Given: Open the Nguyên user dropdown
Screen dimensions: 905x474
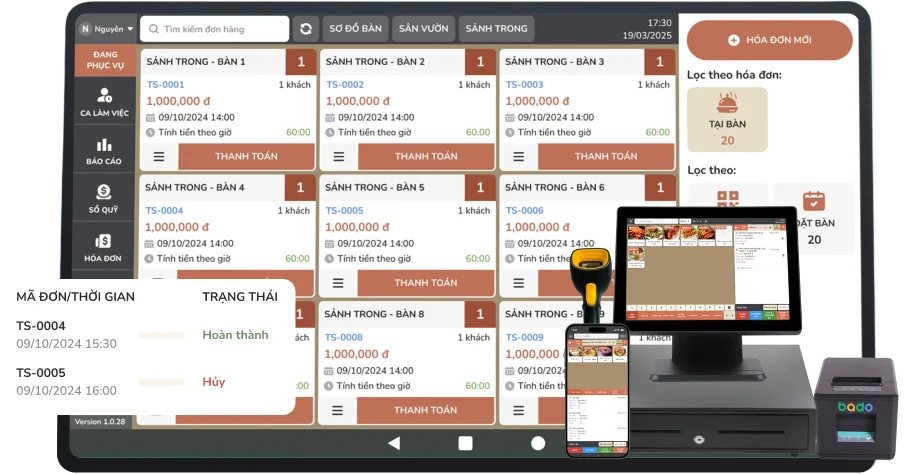Looking at the screenshot, I should tap(106, 29).
